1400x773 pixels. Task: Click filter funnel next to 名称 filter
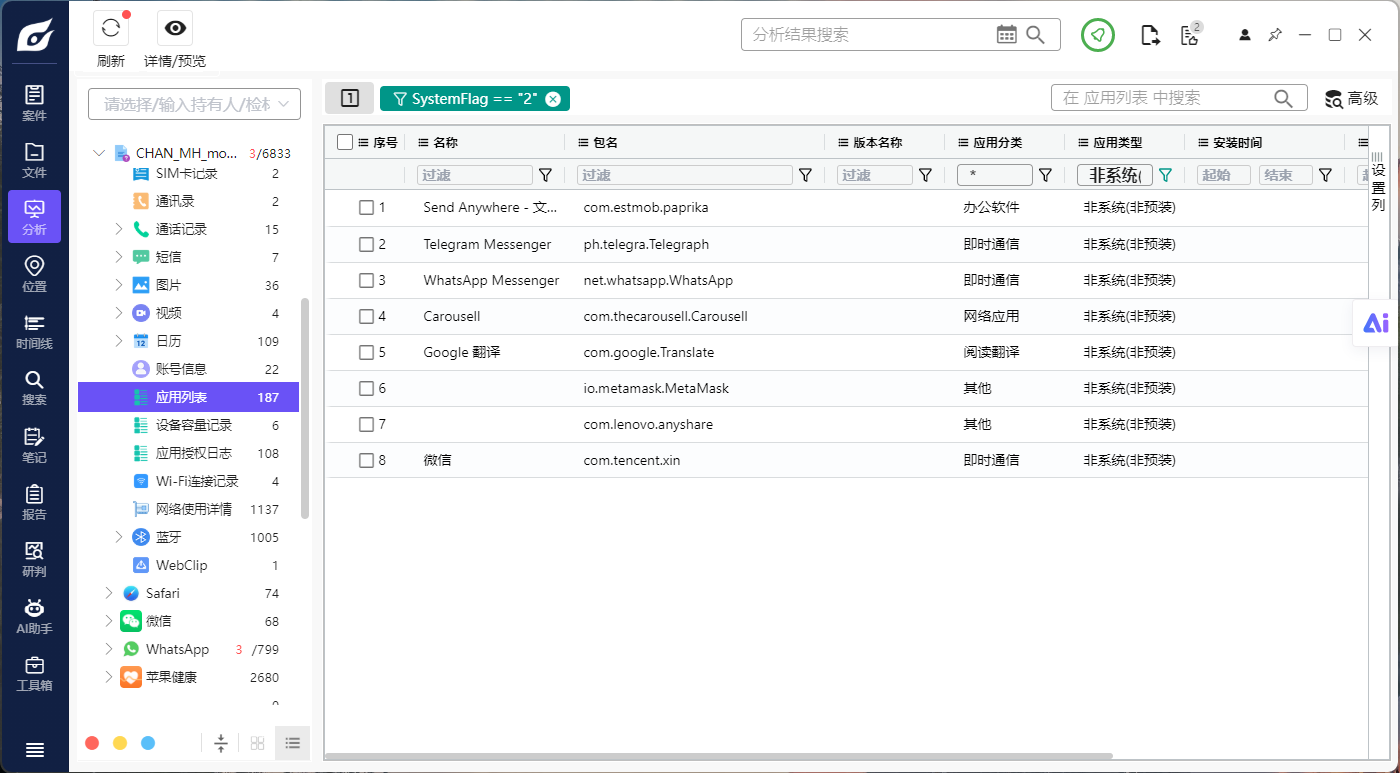[x=545, y=175]
